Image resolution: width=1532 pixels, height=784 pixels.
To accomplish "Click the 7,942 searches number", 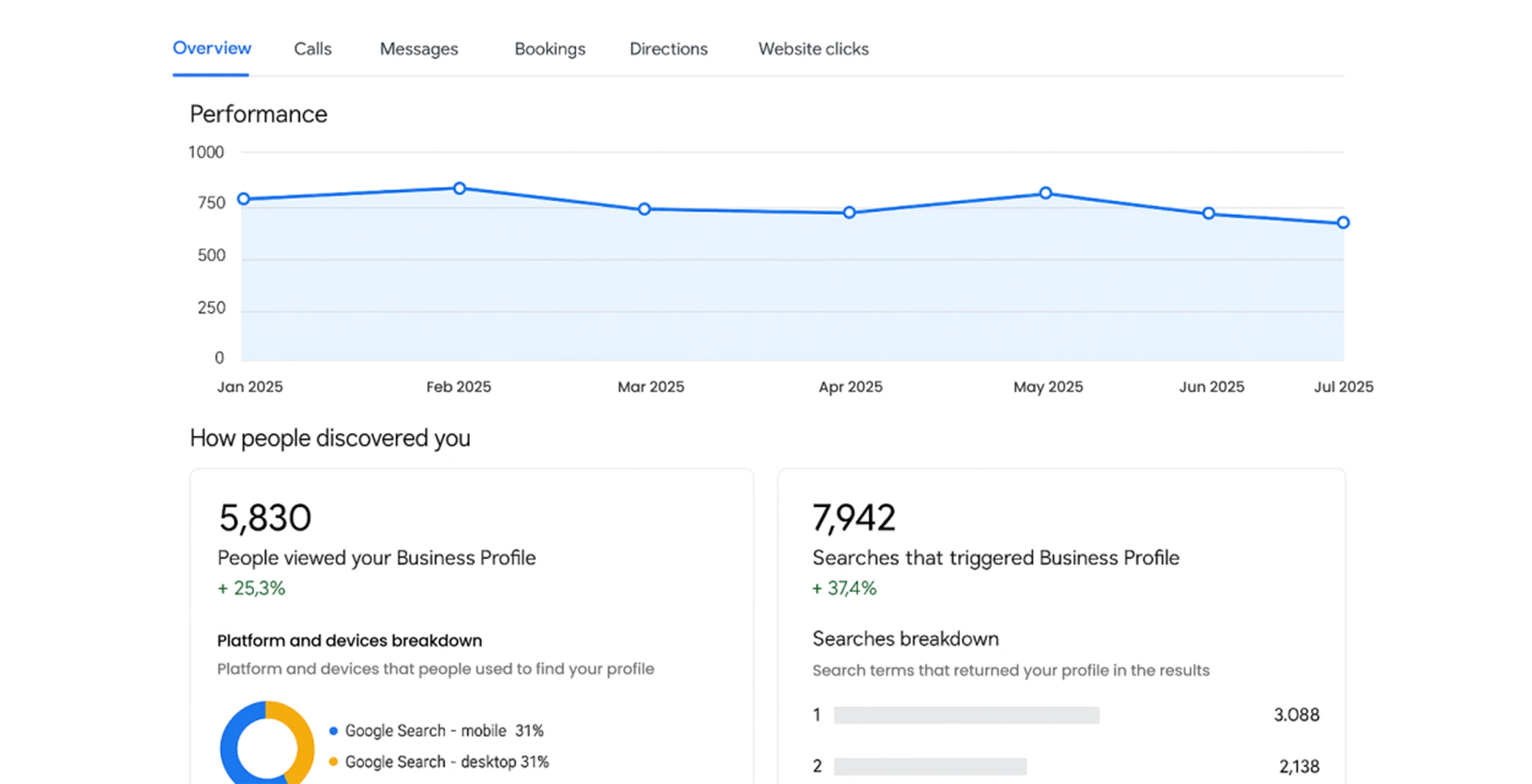I will tap(854, 518).
